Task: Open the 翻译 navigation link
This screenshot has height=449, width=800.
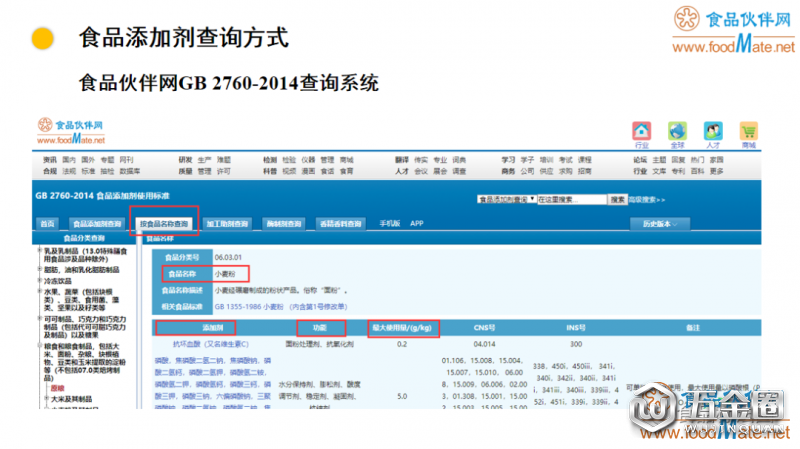Action: (x=402, y=160)
